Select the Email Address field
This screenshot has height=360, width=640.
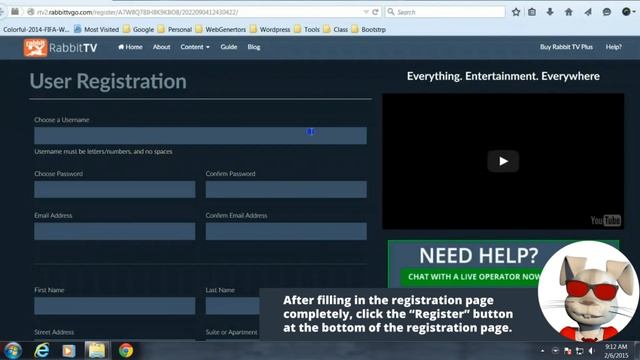coord(115,231)
